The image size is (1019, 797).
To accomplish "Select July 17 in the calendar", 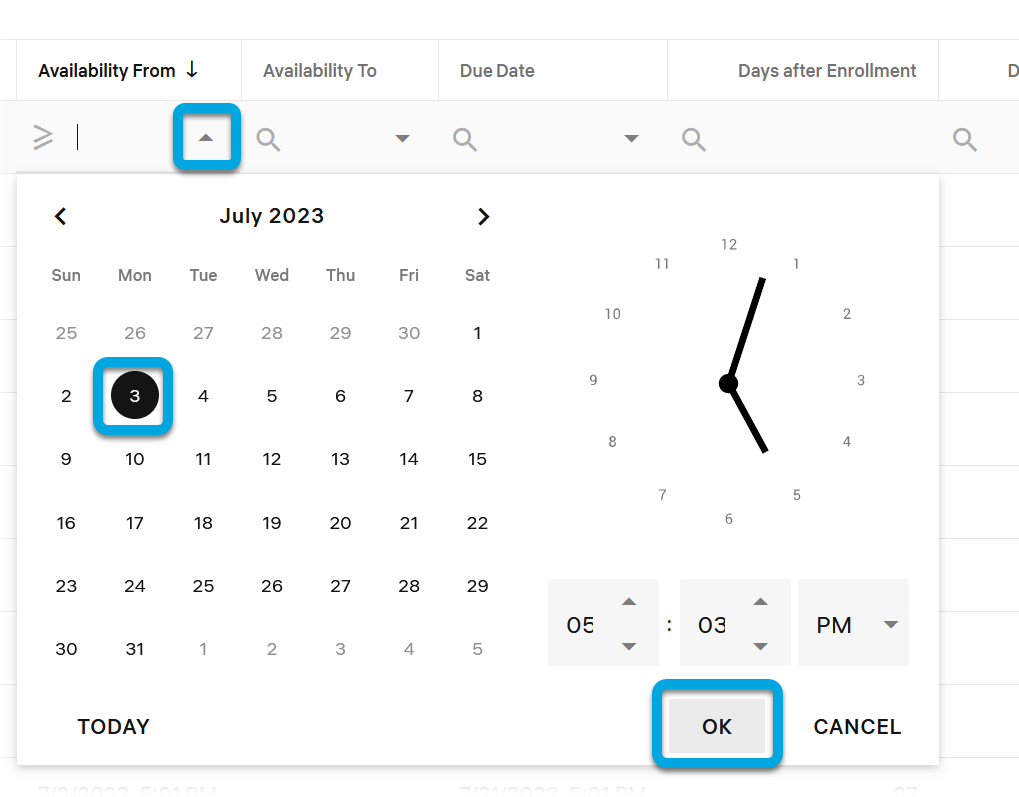I will click(135, 523).
